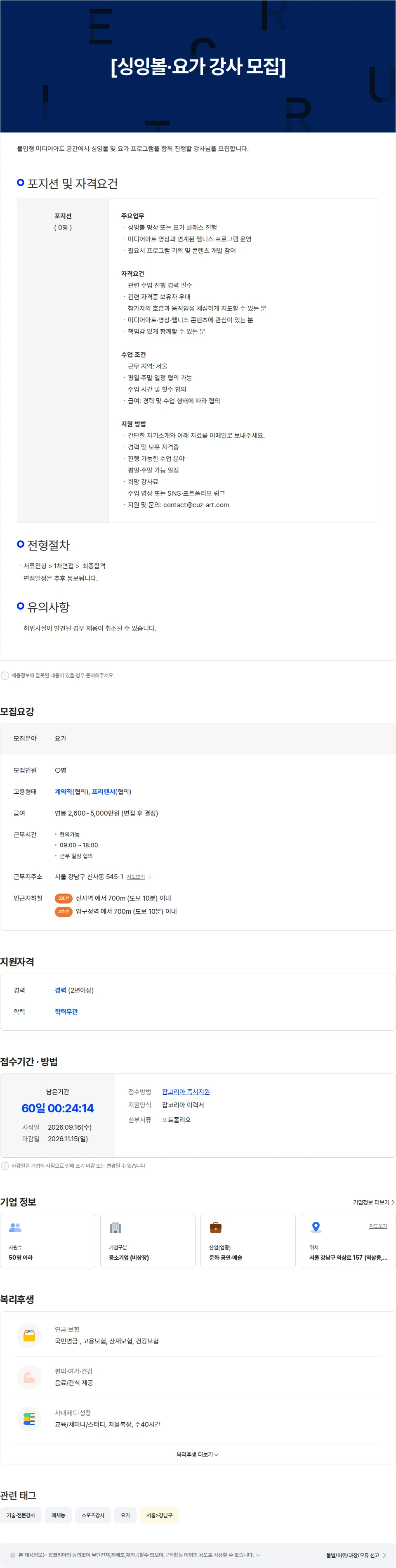The image size is (396, 1568).
Task: Click the 산업(업종) 문화·공연·예술 card
Action: coord(248,1241)
